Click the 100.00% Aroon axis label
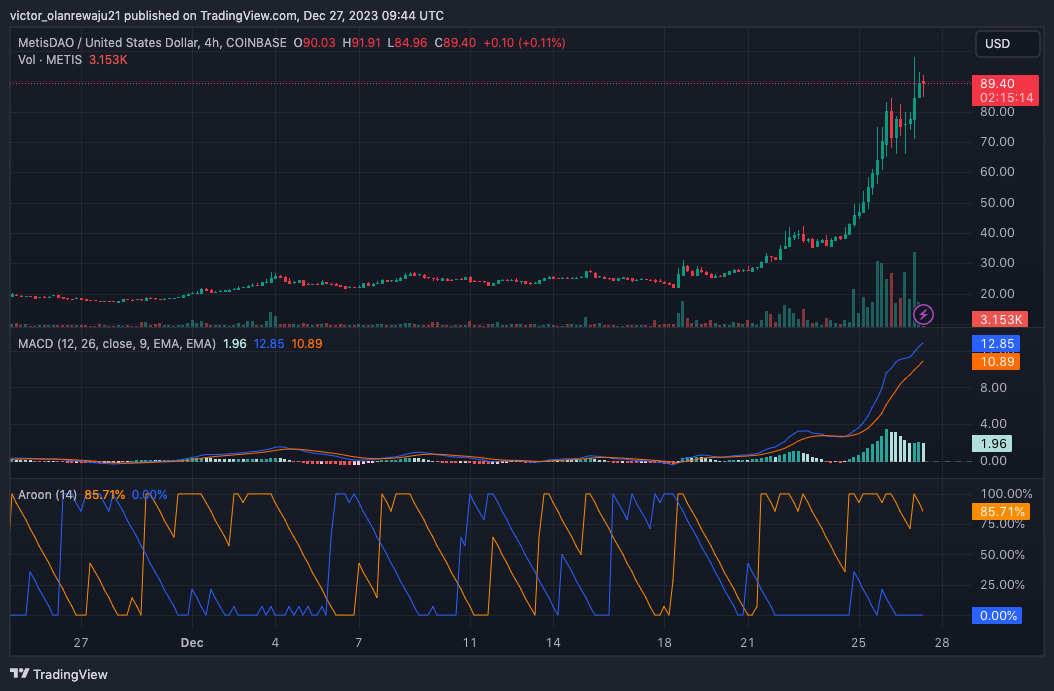The height and width of the screenshot is (691, 1054). (1006, 494)
